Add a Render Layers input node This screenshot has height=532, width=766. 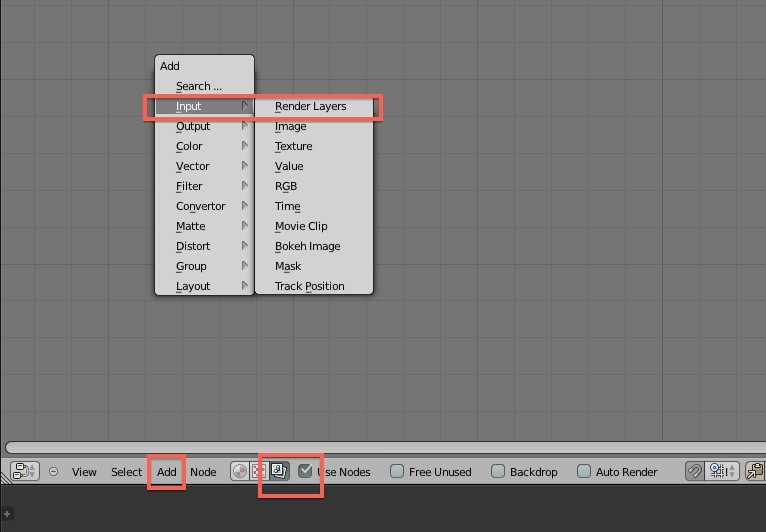click(314, 106)
